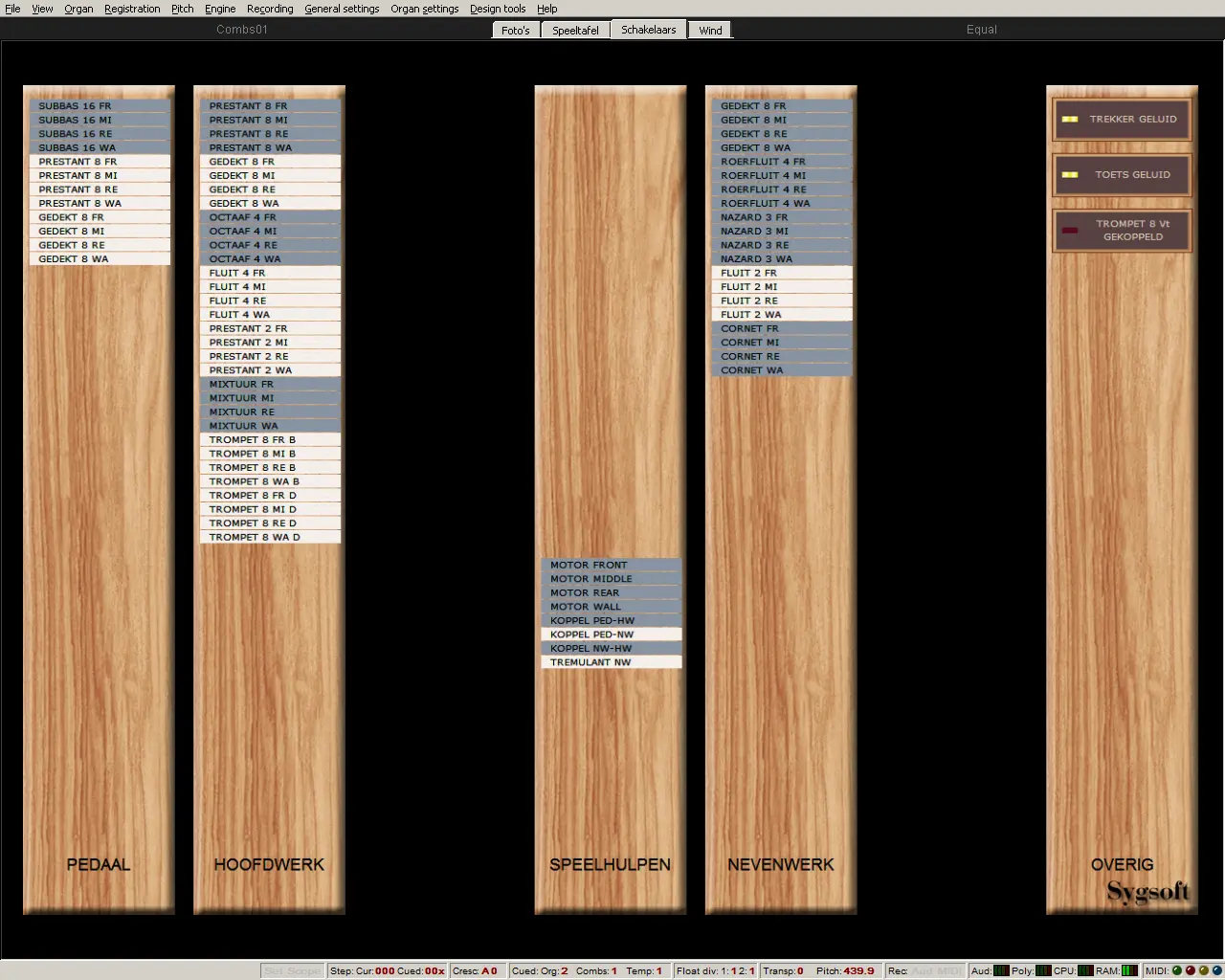This screenshot has width=1225, height=980.
Task: Open the Organ settings menu
Action: click(424, 9)
